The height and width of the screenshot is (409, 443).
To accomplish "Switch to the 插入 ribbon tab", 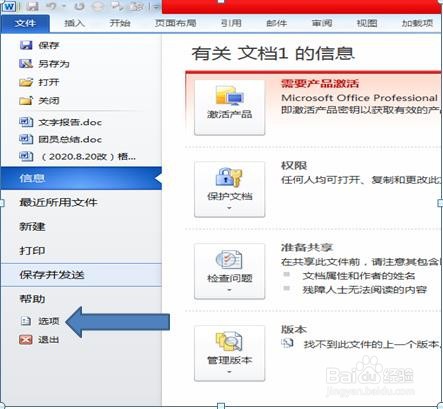I will (x=74, y=23).
